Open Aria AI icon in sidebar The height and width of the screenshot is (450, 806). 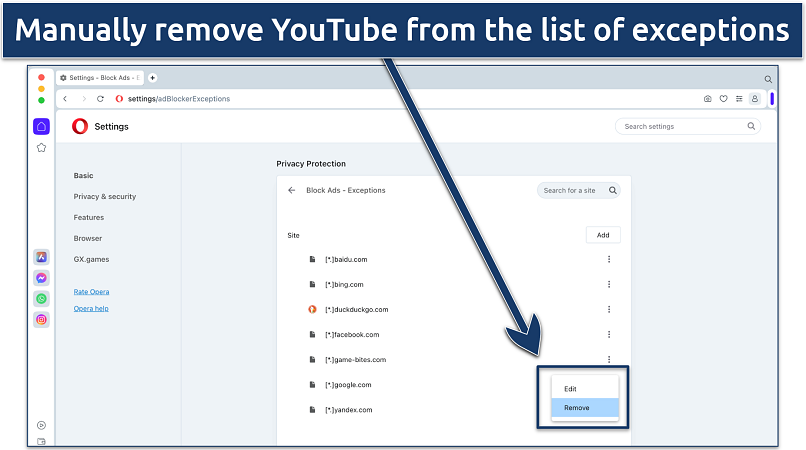point(42,257)
